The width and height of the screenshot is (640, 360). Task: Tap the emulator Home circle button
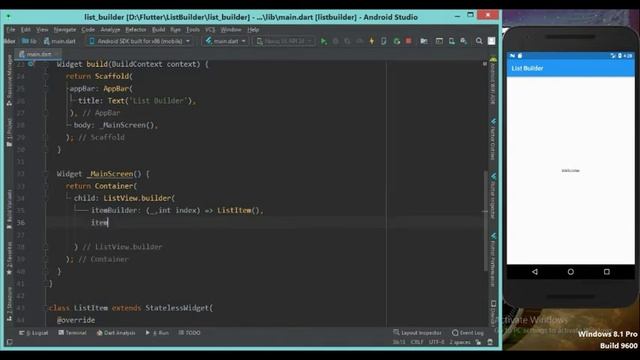tap(571, 272)
